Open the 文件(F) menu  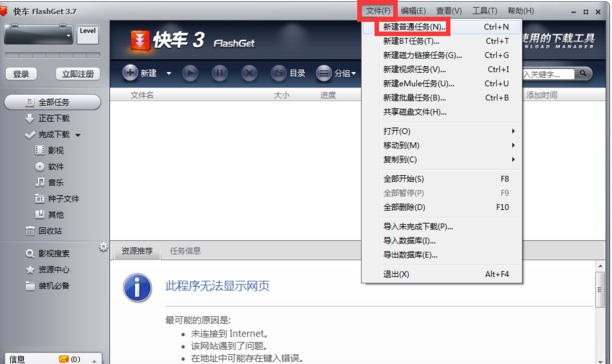(377, 11)
